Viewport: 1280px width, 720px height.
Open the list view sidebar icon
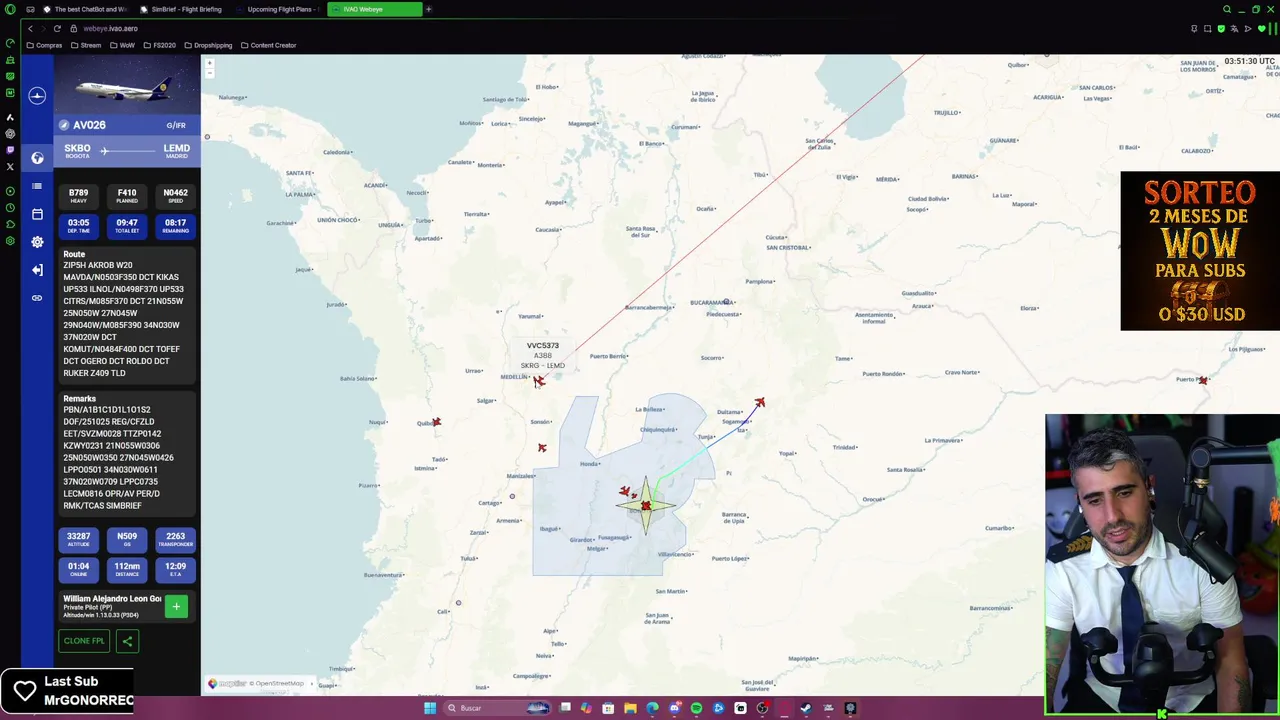click(37, 186)
